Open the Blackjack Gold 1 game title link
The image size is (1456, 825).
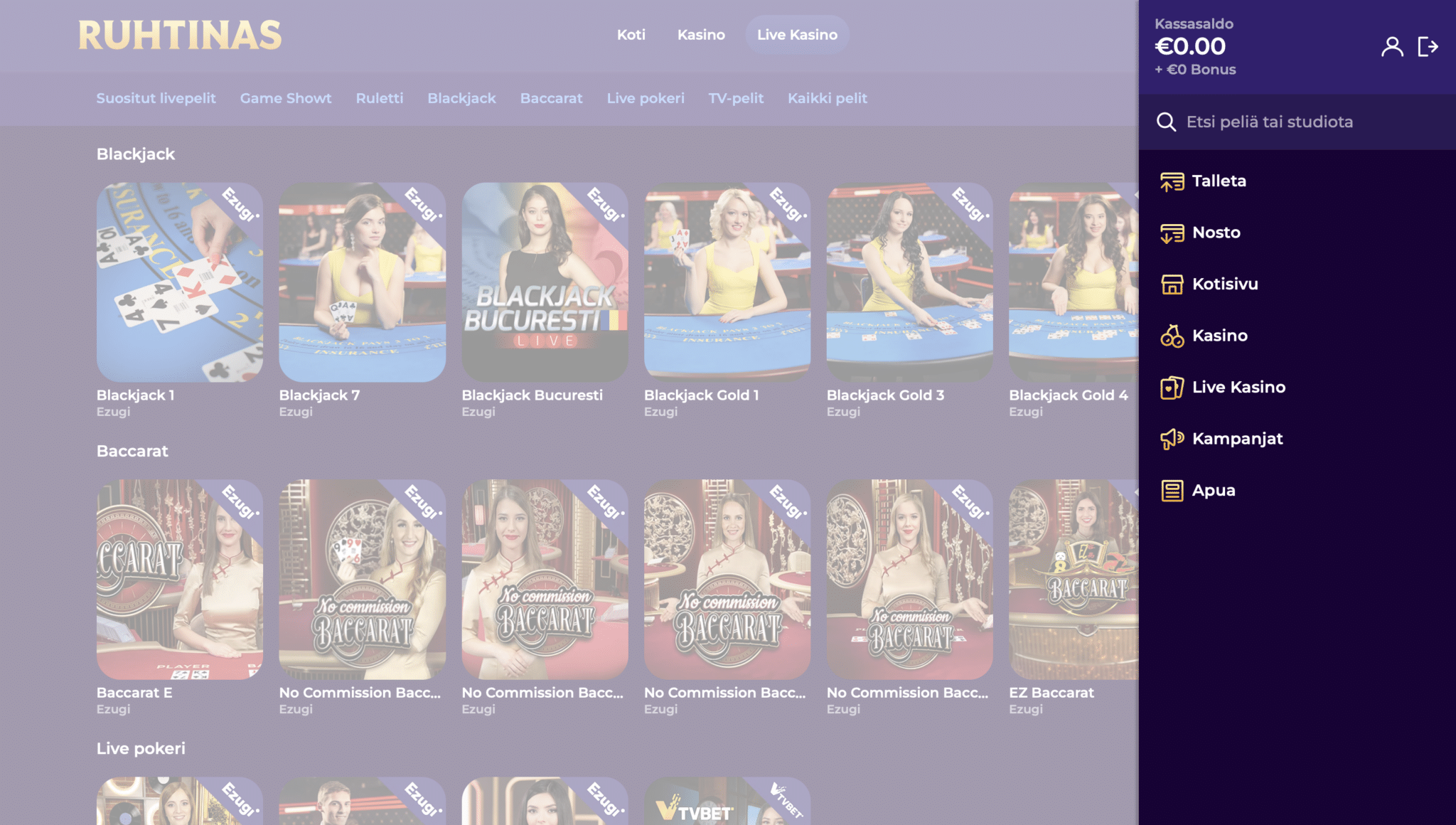701,395
